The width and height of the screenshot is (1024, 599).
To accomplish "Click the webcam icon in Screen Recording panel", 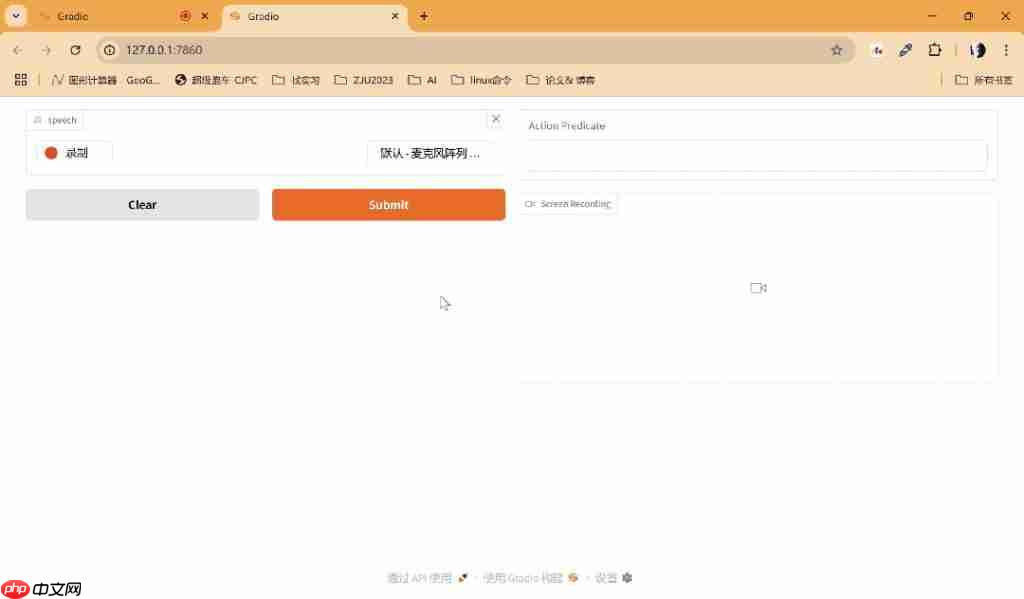I will (757, 288).
